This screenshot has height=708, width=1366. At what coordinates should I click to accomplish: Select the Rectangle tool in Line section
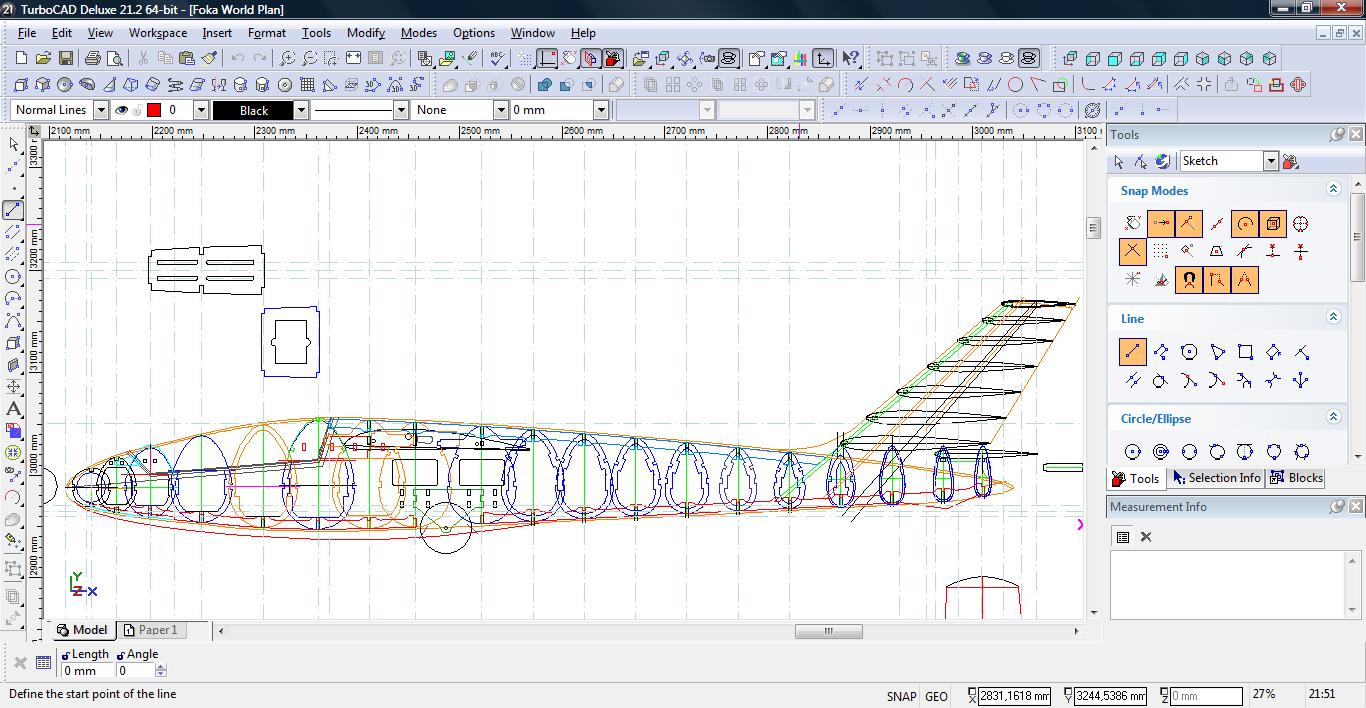click(x=1245, y=352)
